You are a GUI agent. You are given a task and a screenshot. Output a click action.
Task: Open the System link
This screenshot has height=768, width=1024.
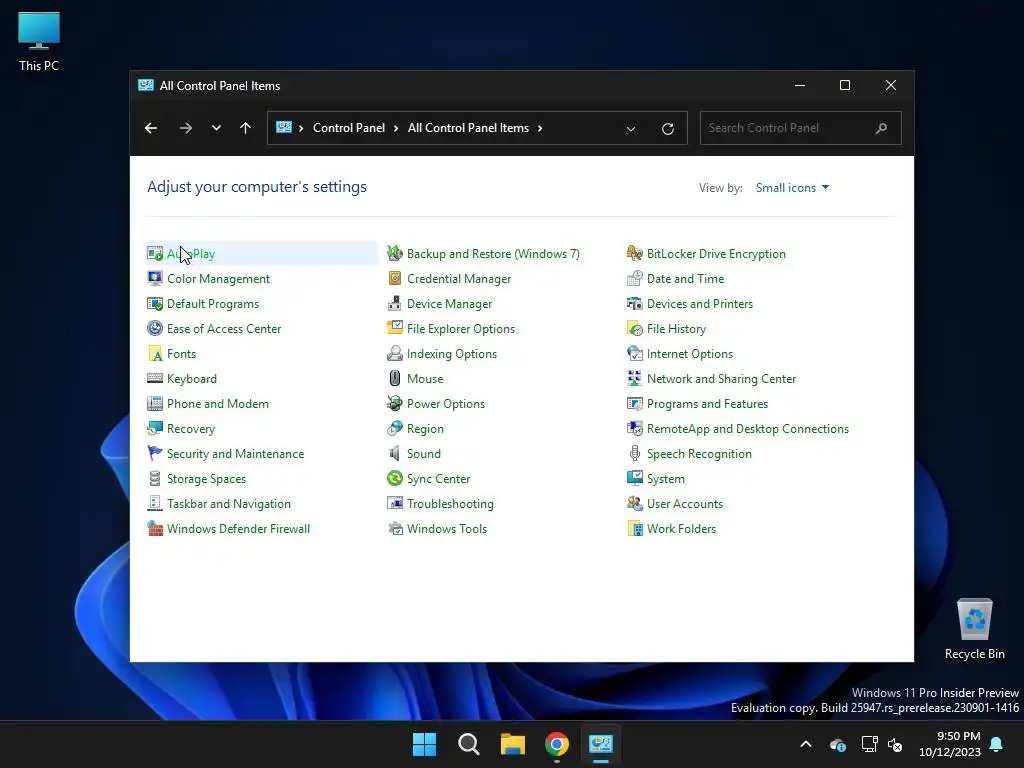coord(665,479)
